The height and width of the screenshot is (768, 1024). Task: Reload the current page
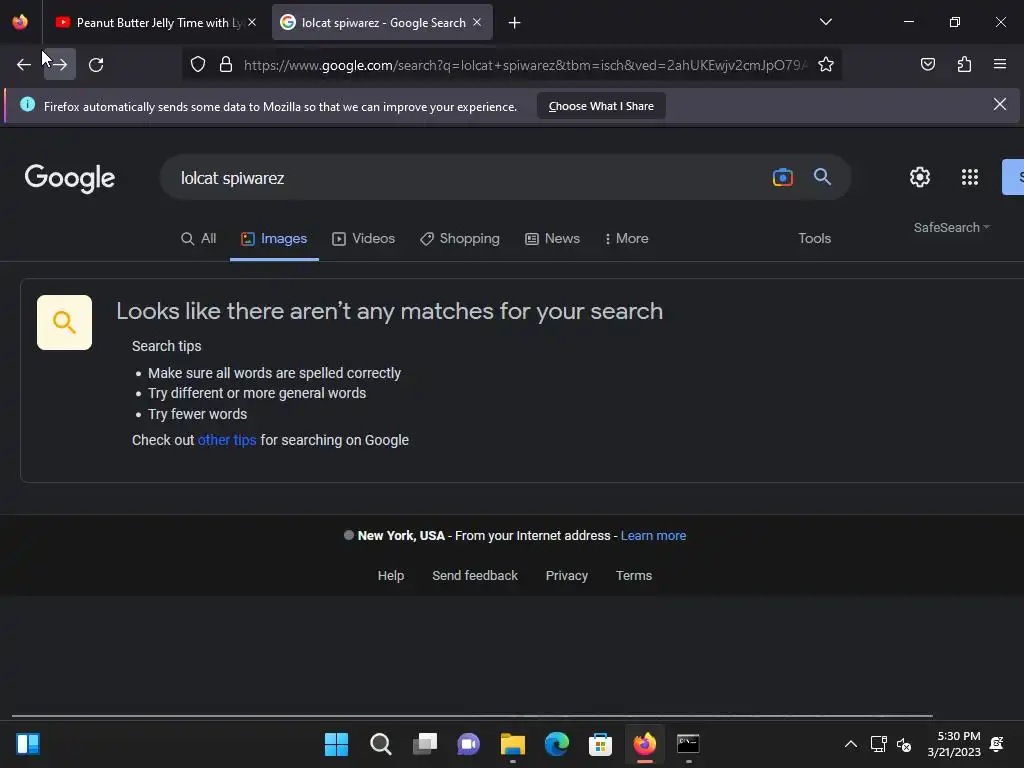(x=96, y=65)
